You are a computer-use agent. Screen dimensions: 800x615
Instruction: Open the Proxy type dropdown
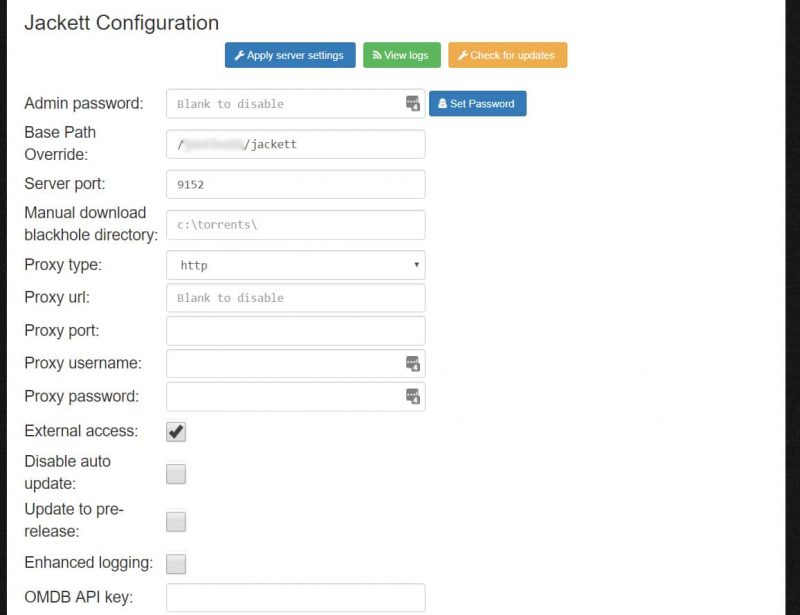pos(295,265)
